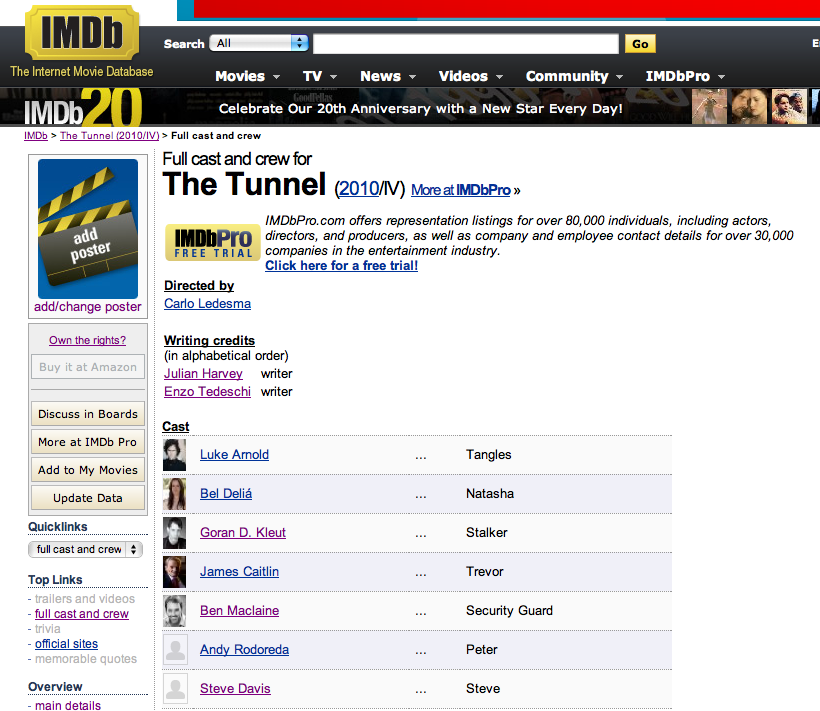The height and width of the screenshot is (711, 820).
Task: Open full cast and crew Top Links entry
Action: (x=82, y=614)
